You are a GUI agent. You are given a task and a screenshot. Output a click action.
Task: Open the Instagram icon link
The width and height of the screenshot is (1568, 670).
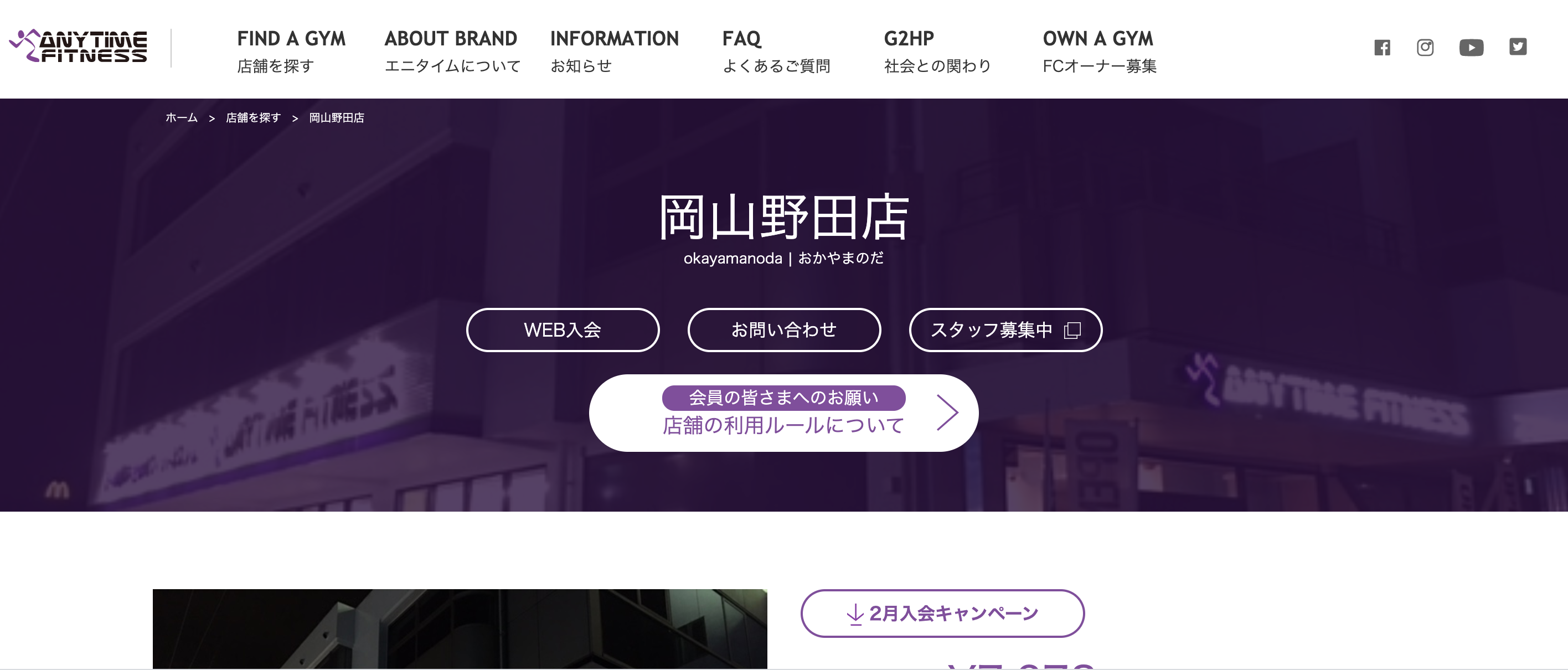(x=1425, y=48)
